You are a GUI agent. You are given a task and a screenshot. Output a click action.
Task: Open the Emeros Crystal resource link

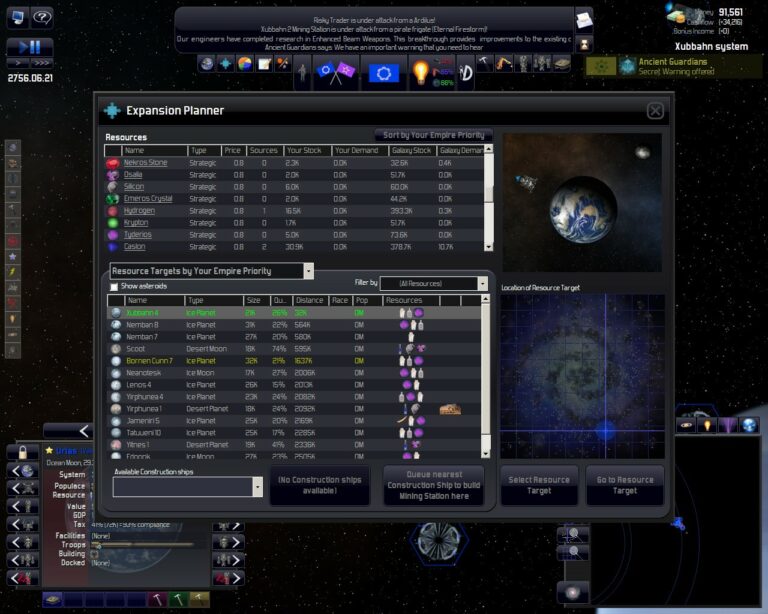148,198
